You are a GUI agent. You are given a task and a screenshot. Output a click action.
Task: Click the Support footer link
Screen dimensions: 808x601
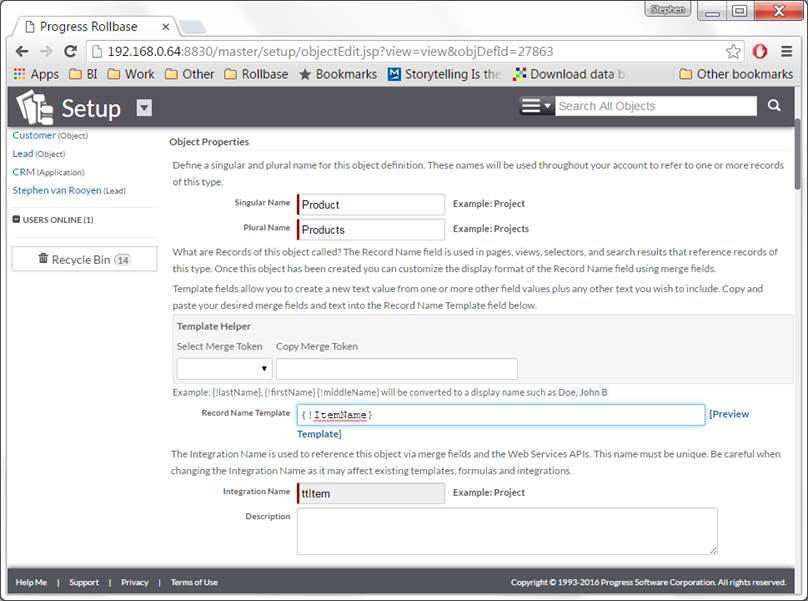click(84, 582)
